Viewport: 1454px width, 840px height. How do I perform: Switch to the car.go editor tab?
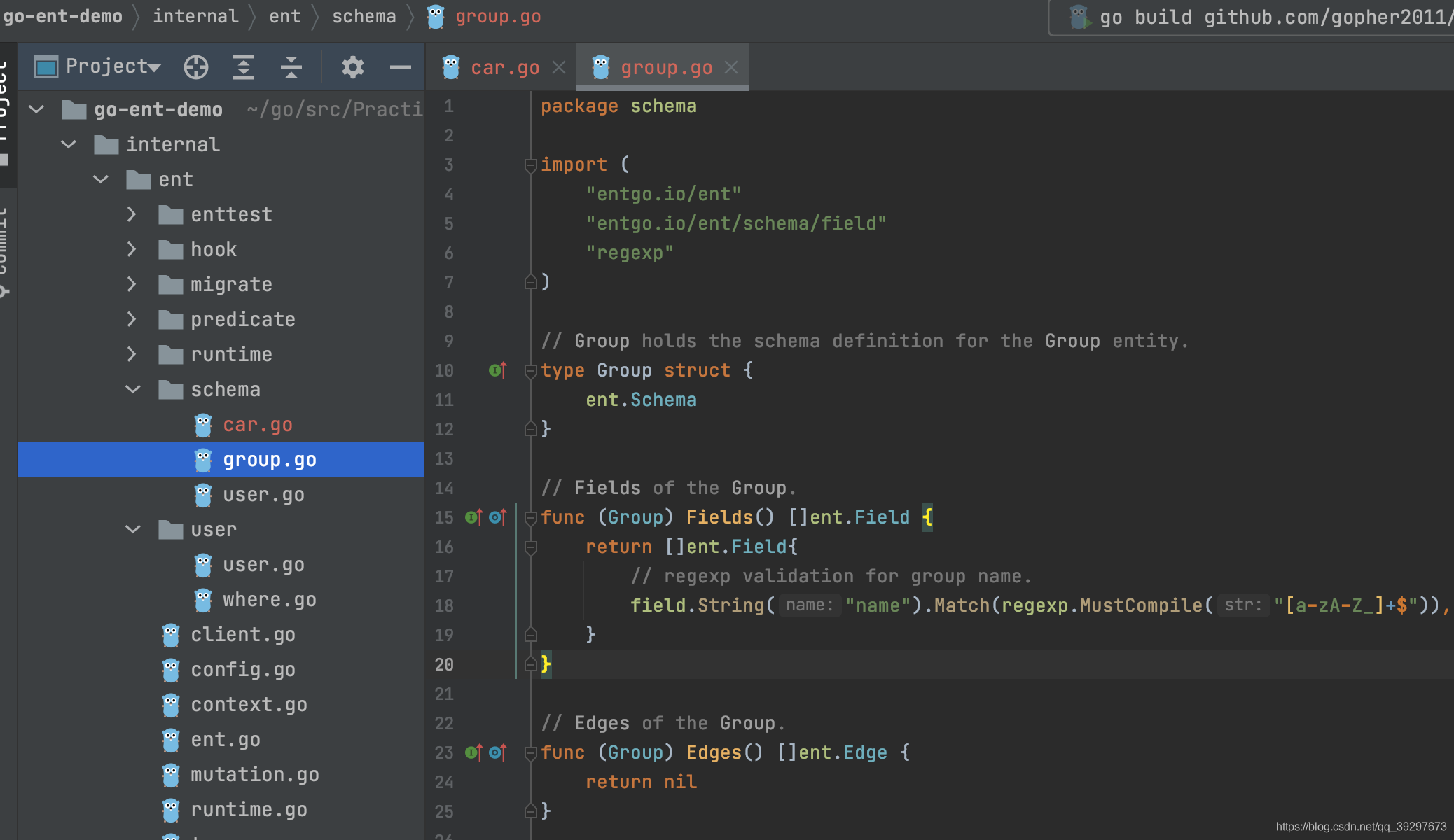point(504,68)
